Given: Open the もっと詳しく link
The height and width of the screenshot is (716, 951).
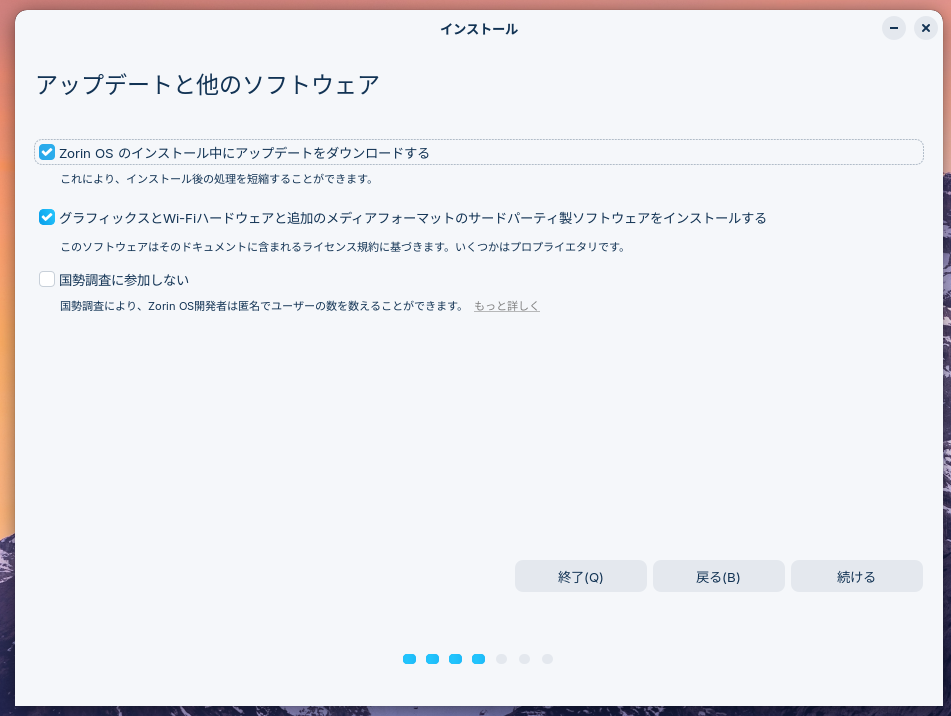Looking at the screenshot, I should pyautogui.click(x=506, y=306).
